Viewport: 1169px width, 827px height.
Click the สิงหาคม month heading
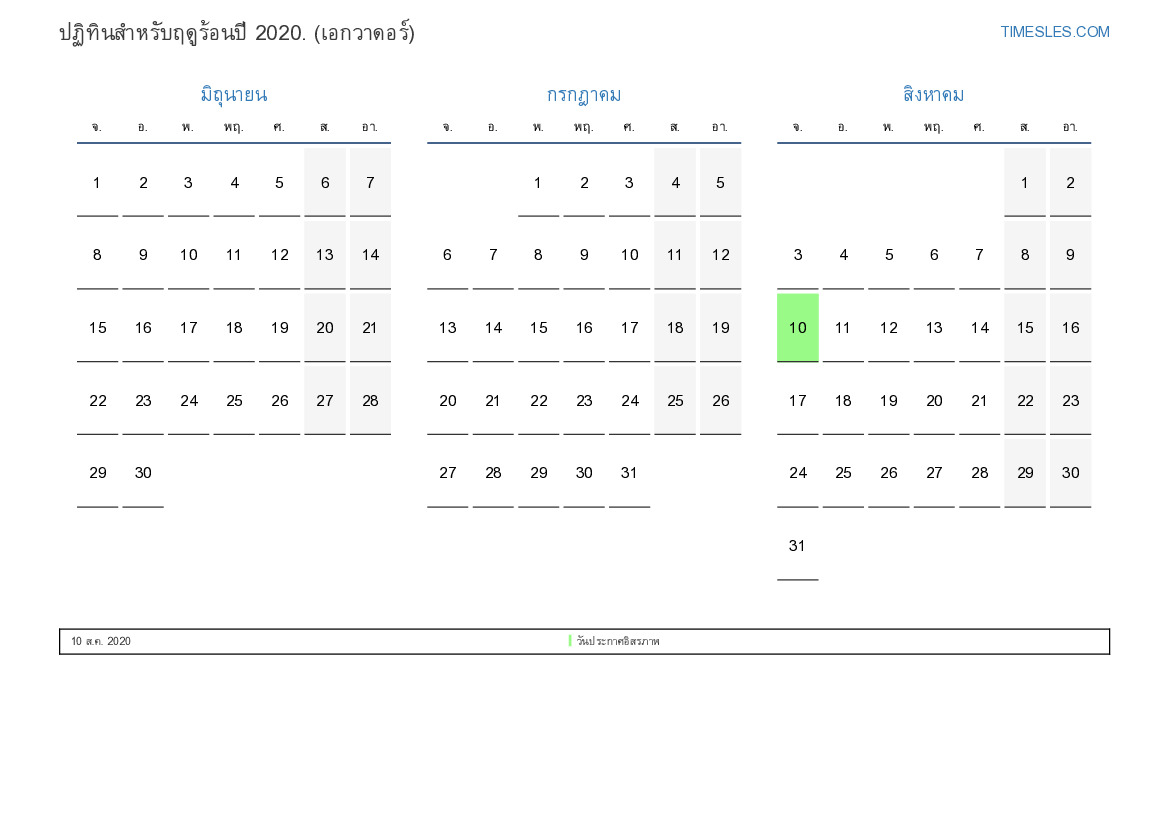click(x=933, y=95)
